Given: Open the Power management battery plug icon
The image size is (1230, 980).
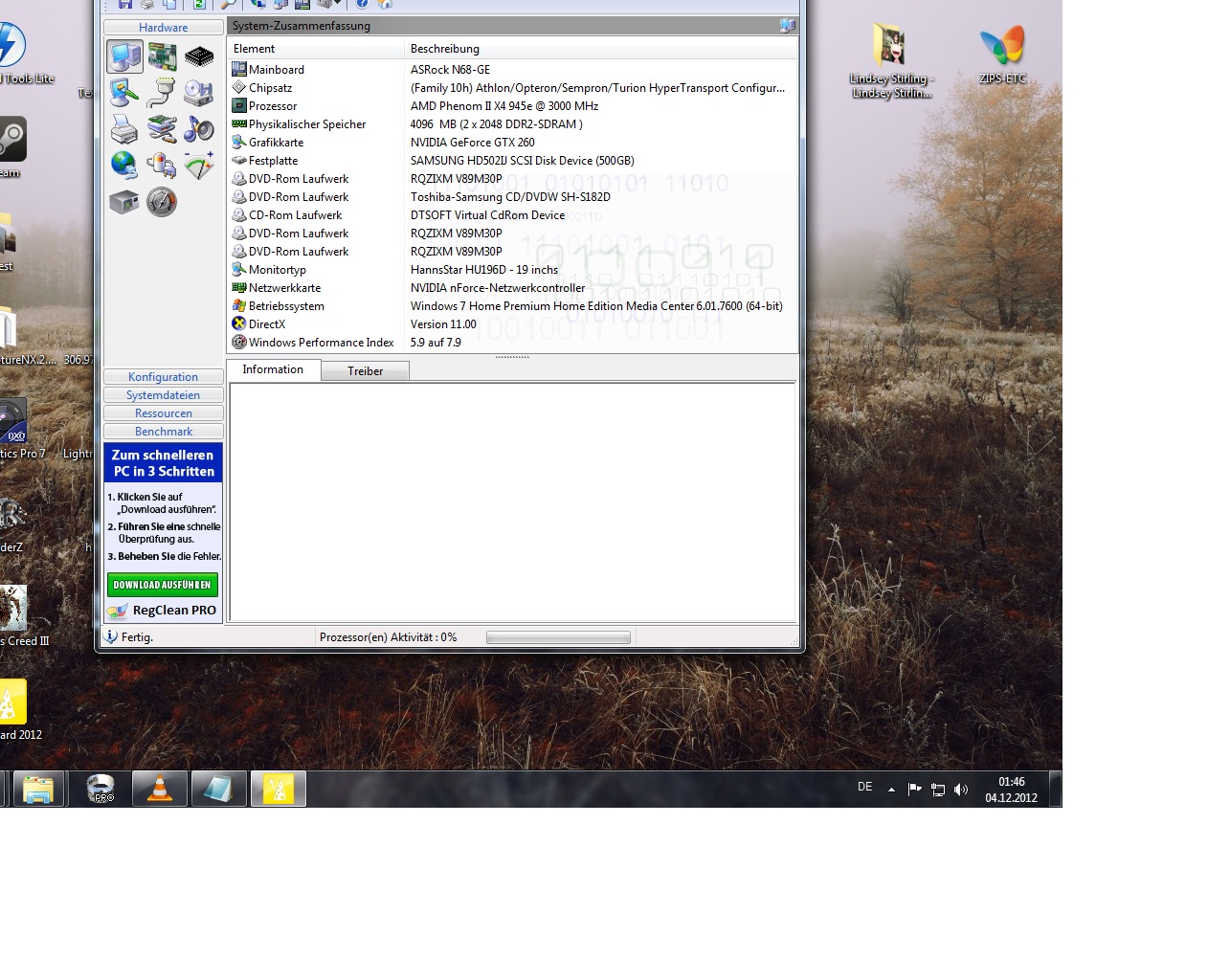Looking at the screenshot, I should pos(162,166).
